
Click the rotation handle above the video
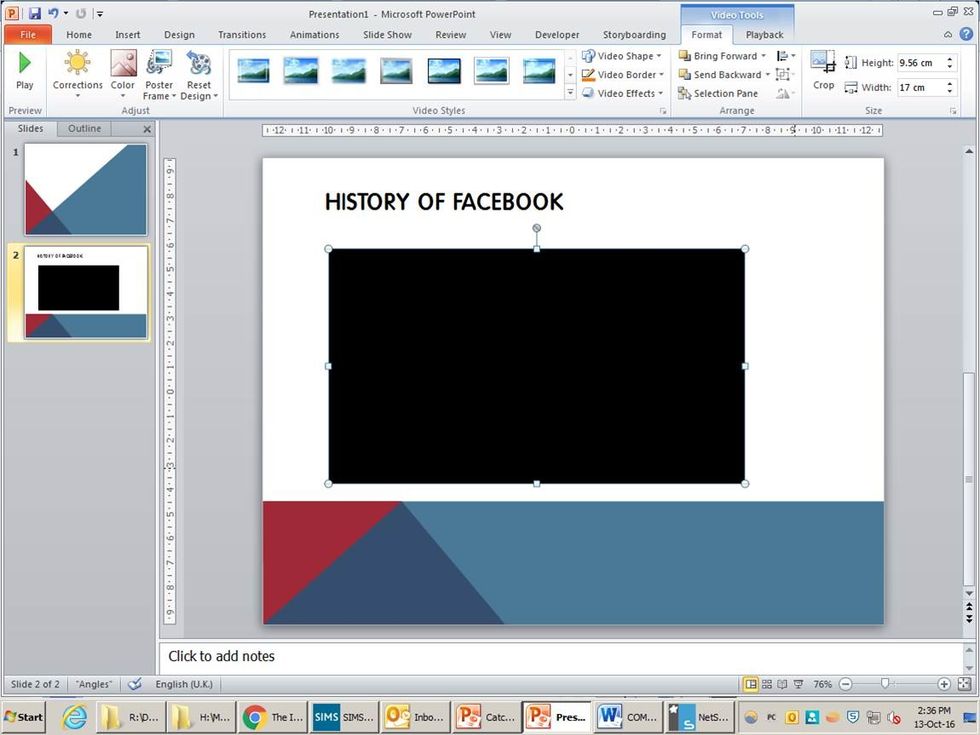tap(536, 228)
